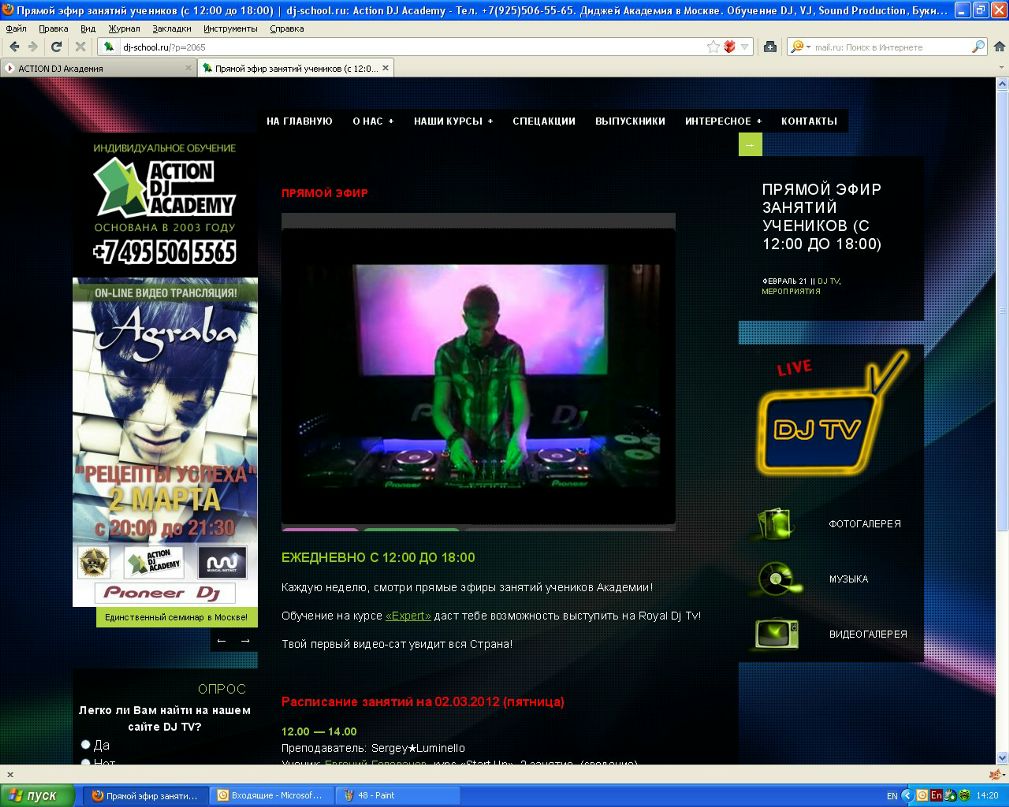Expand the О НАС submenu
Viewport: 1009px width, 807px height.
click(373, 121)
